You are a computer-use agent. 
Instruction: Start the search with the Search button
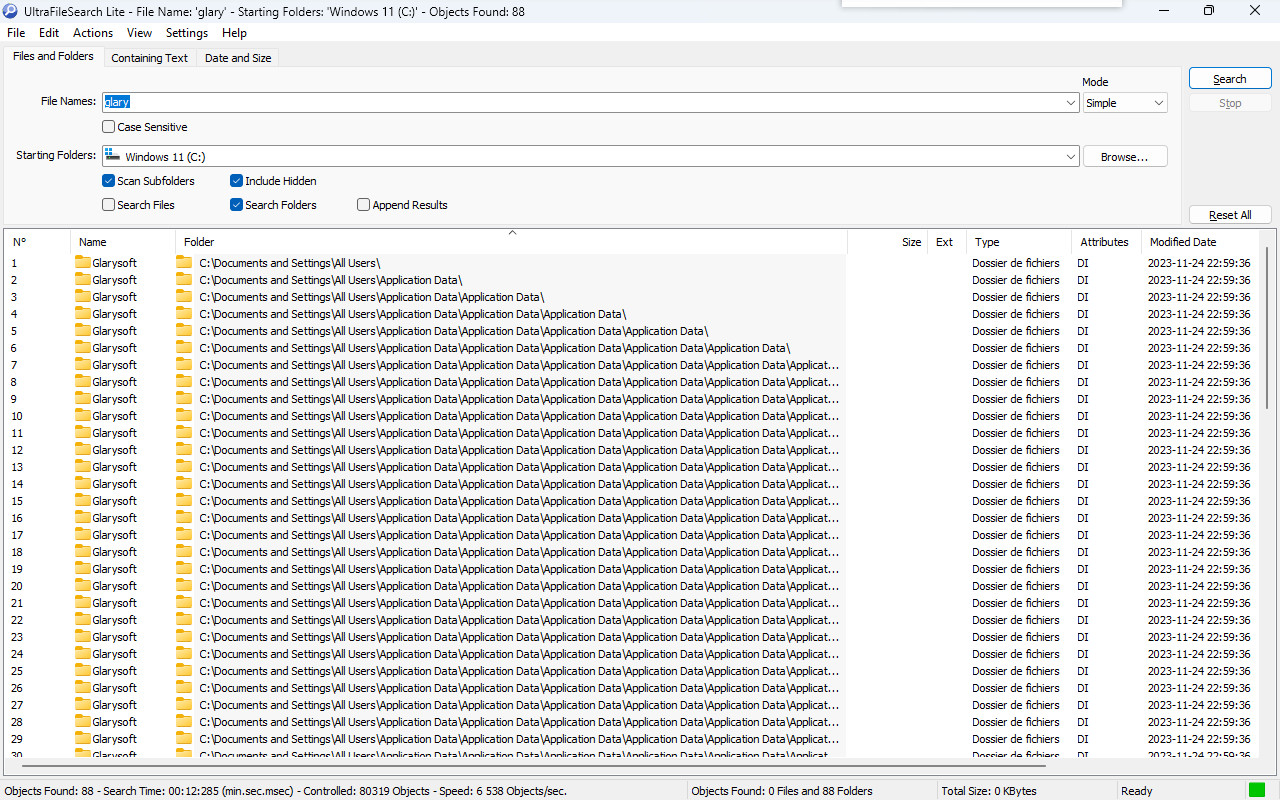point(1230,79)
